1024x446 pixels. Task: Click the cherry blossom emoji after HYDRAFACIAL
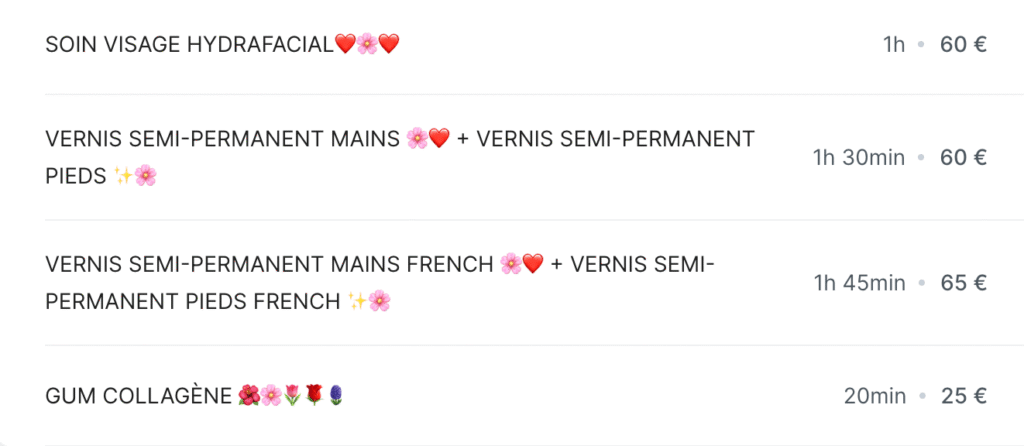[x=367, y=44]
